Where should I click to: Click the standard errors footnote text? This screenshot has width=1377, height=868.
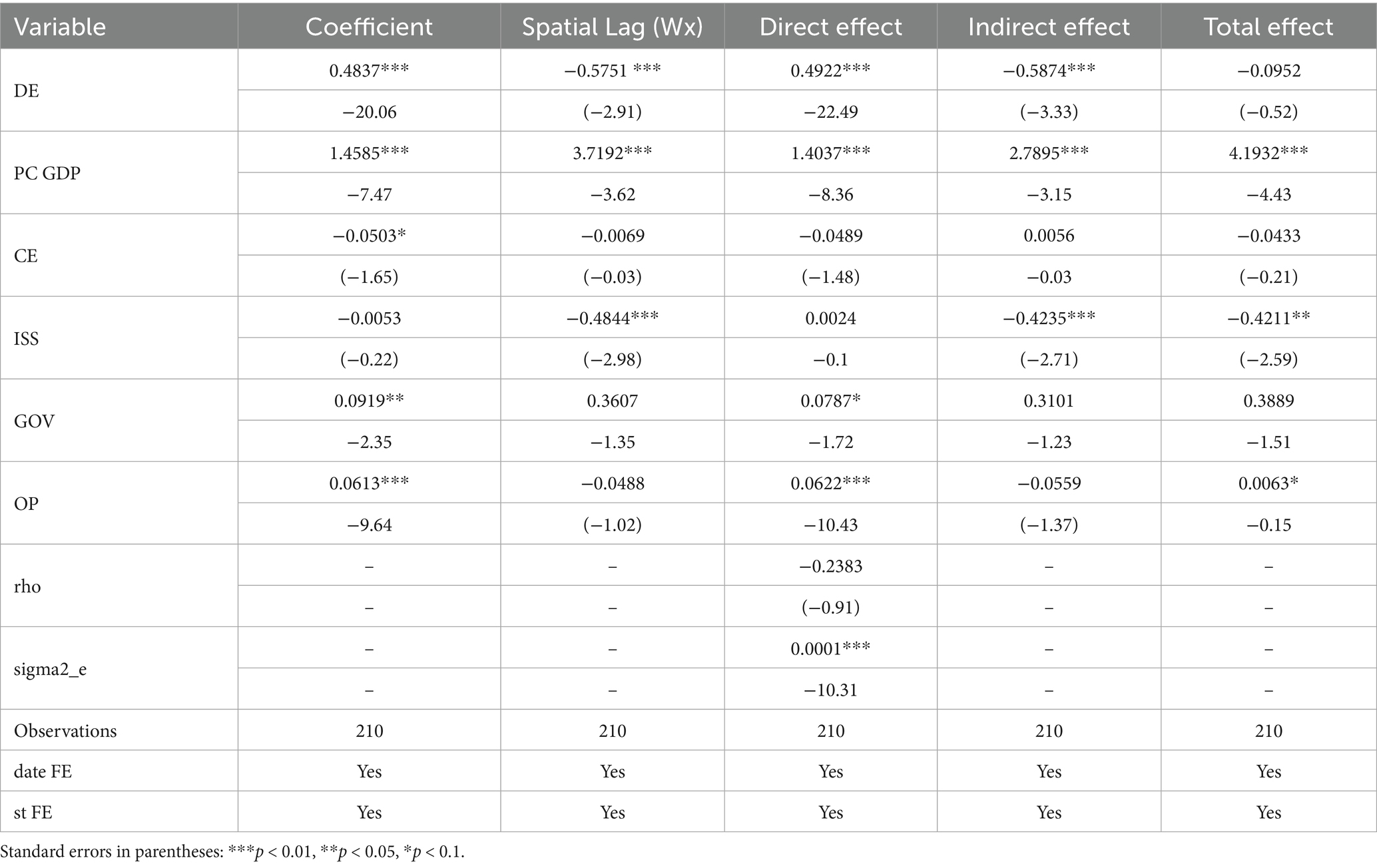[x=232, y=852]
